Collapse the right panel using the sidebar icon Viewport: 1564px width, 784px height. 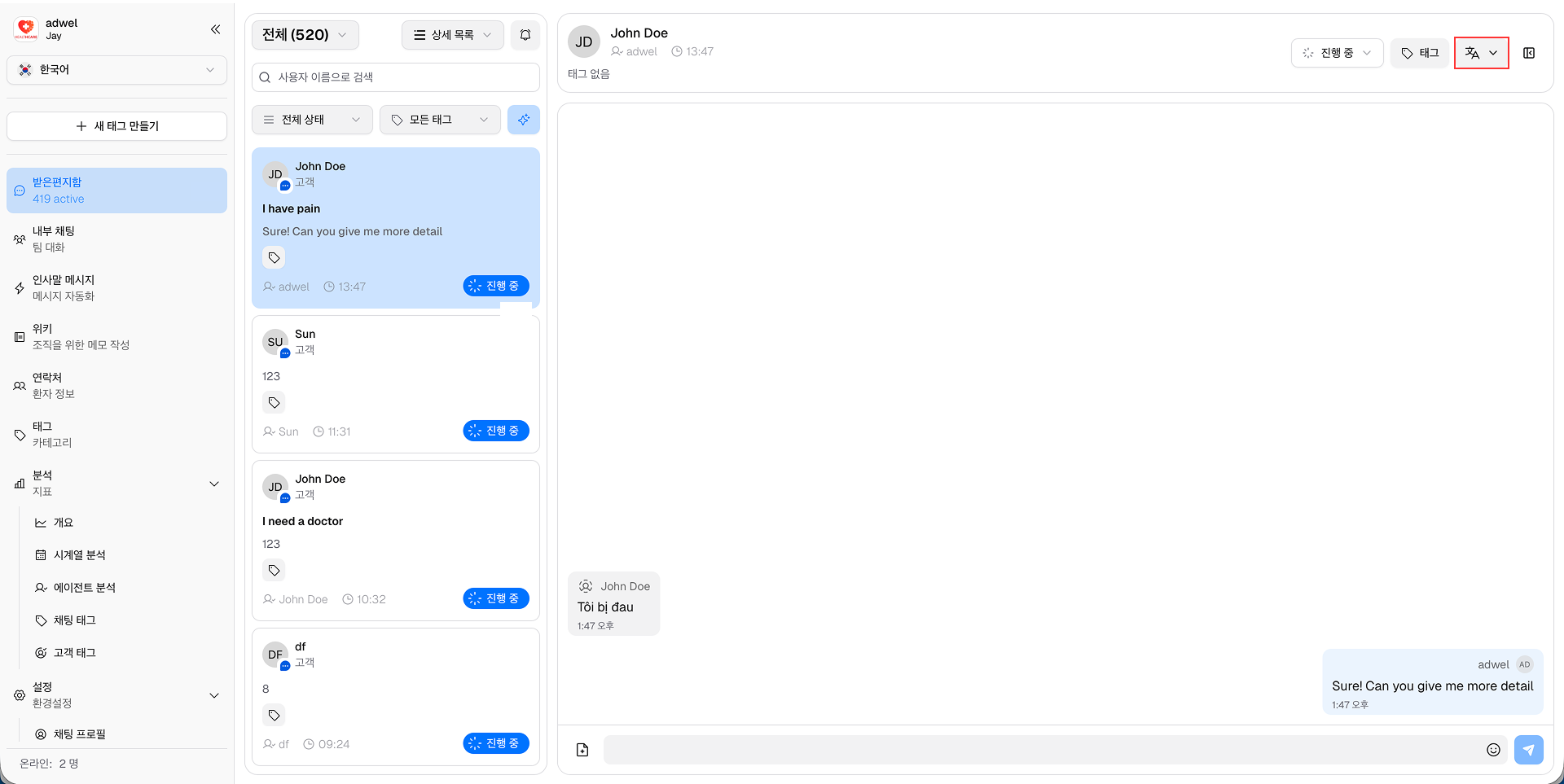[1530, 53]
